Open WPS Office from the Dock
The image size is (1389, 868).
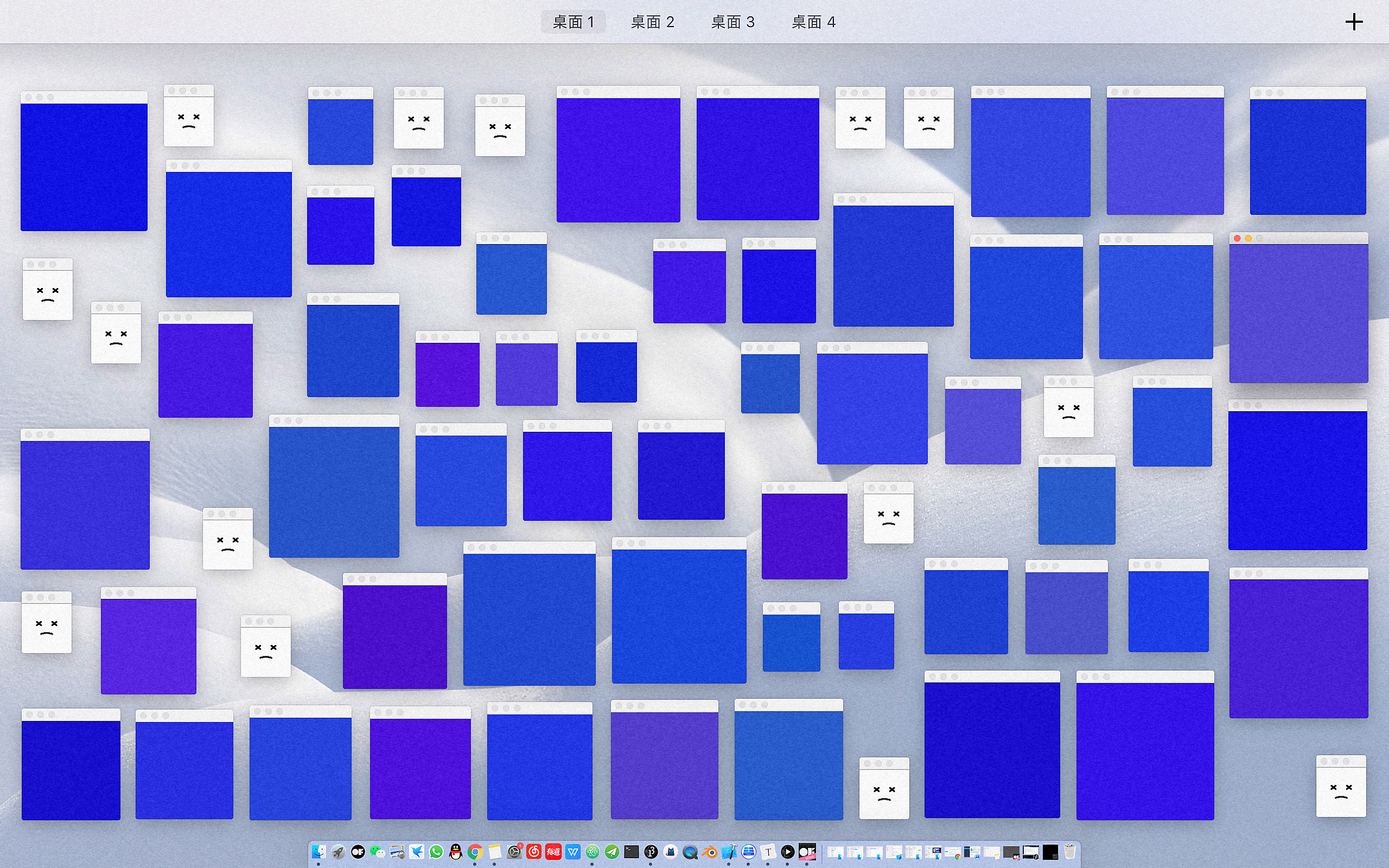pyautogui.click(x=573, y=852)
